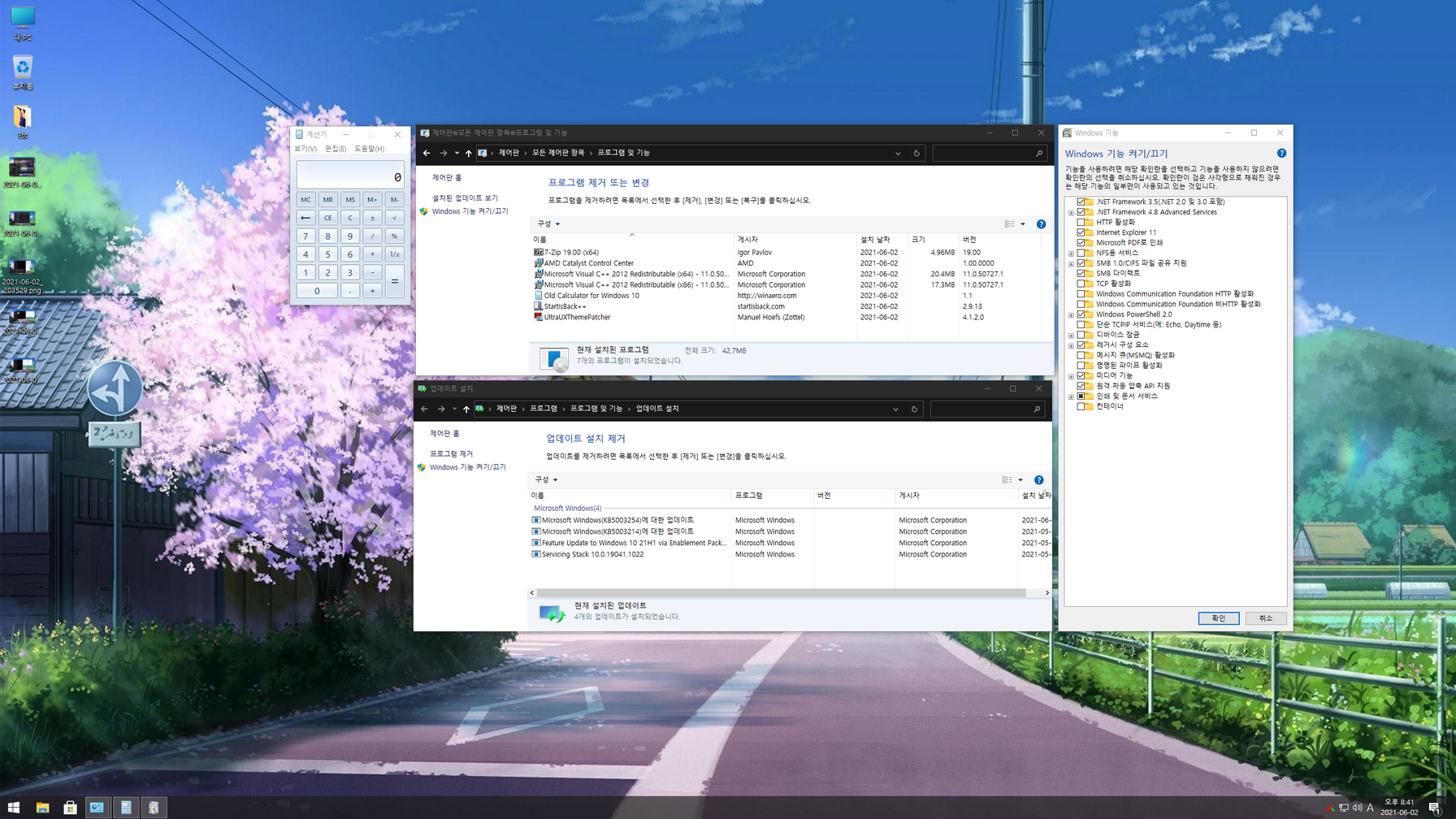Toggle Microsoft PDF로 인쇄 checkbox
Image resolution: width=1456 pixels, height=819 pixels.
point(1081,242)
